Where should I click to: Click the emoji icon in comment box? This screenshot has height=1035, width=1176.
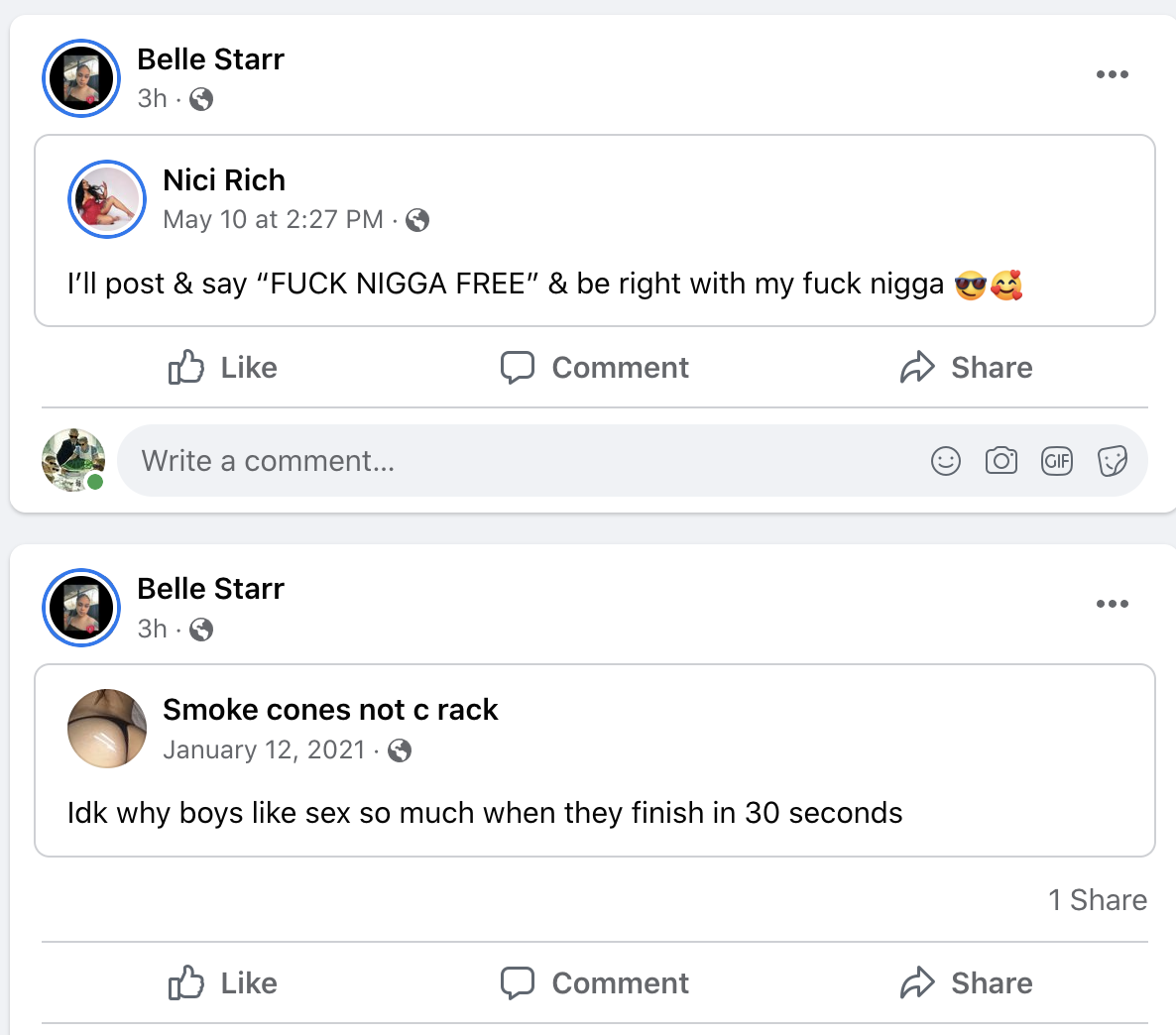946,461
